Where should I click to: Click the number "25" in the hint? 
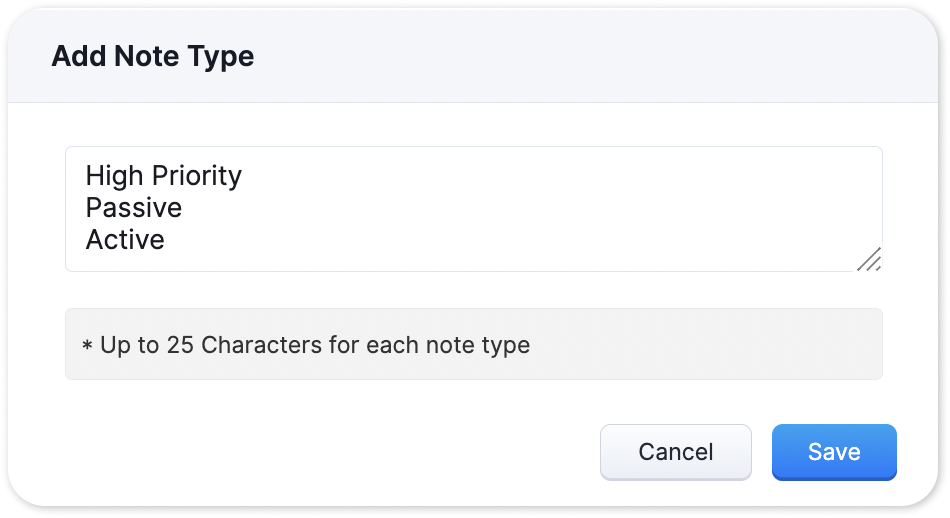(180, 346)
